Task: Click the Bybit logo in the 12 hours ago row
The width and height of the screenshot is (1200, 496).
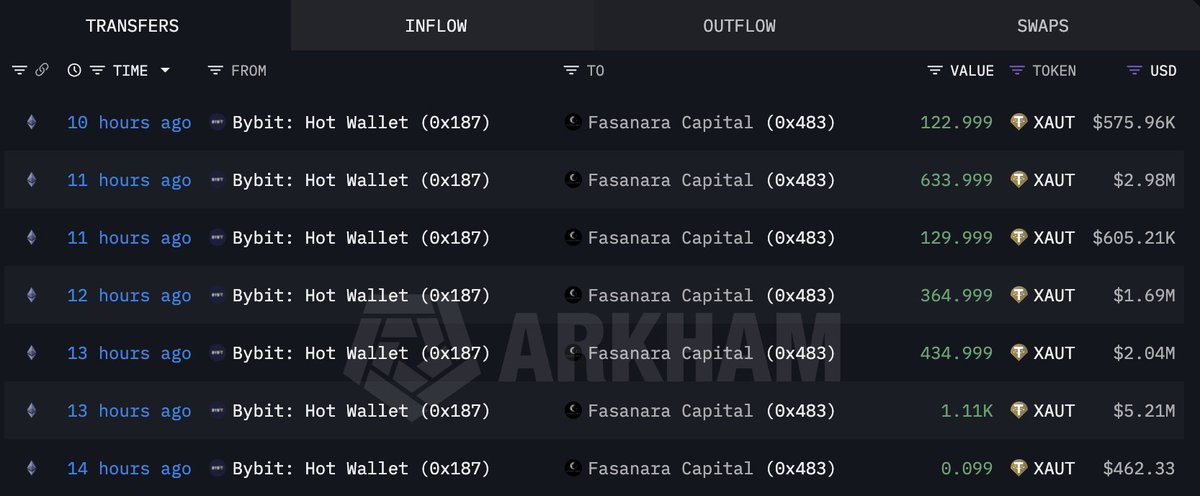Action: [x=217, y=296]
